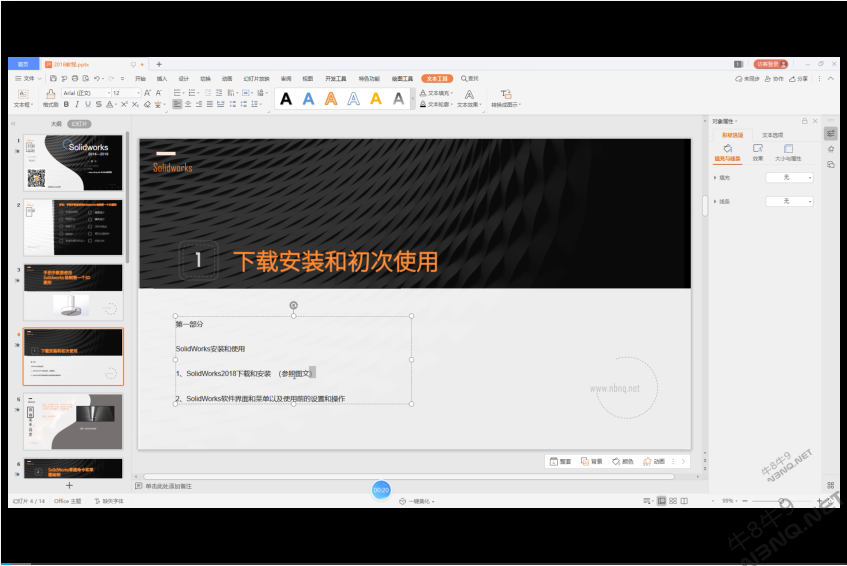Click the Superscript X² icon
The height and width of the screenshot is (566, 847).
(x=124, y=104)
